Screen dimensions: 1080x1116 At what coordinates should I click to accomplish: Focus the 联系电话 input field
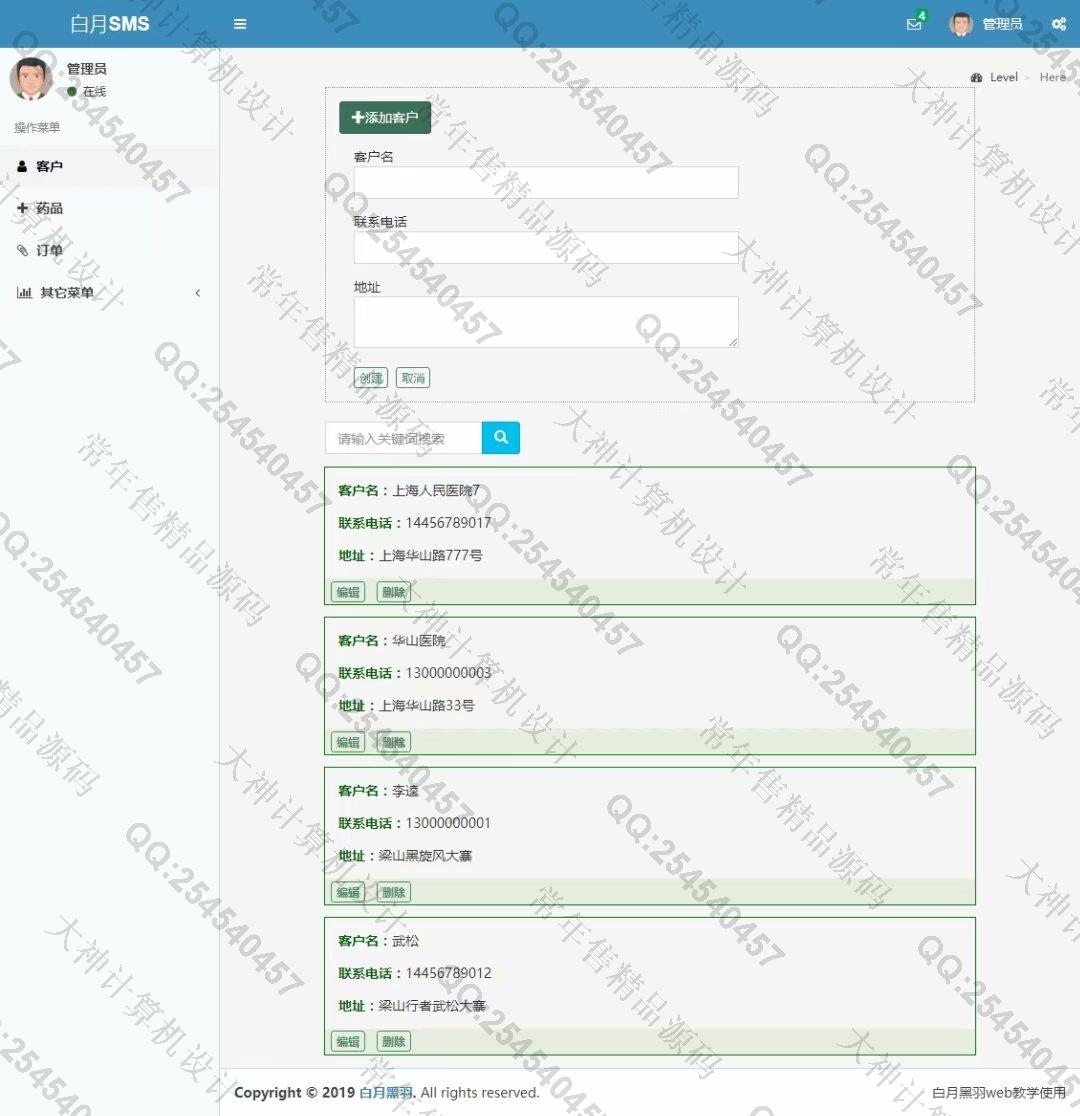click(546, 248)
